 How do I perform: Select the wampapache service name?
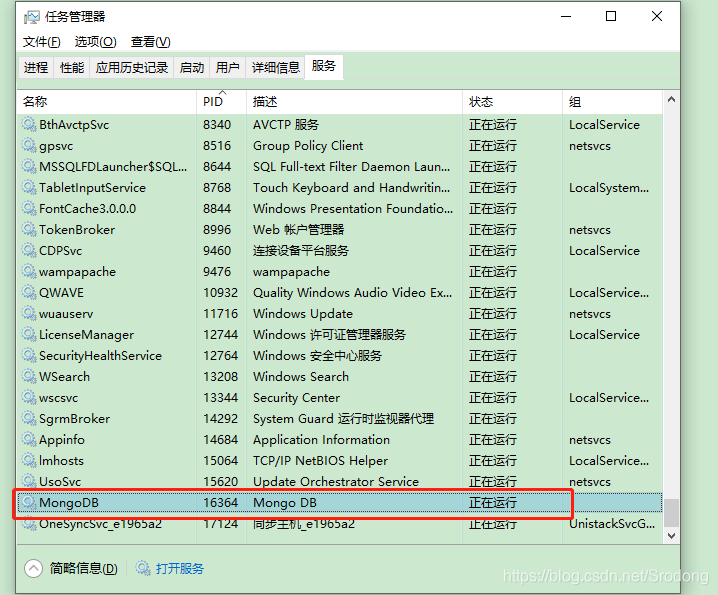pyautogui.click(x=77, y=272)
